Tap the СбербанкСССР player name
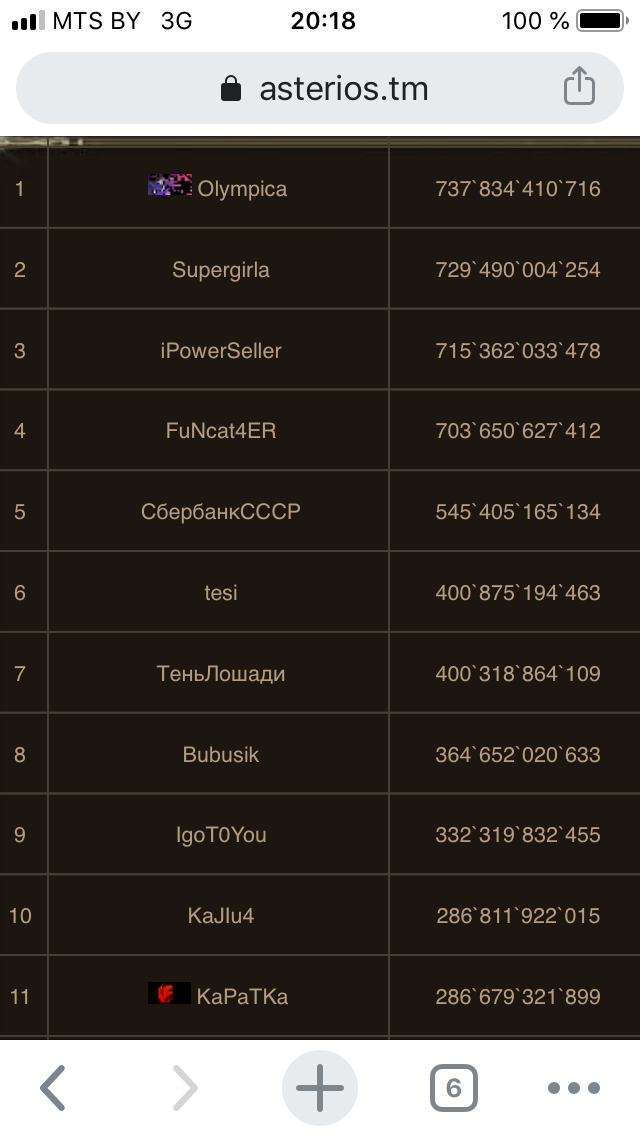This screenshot has height=1136, width=640. tap(221, 512)
